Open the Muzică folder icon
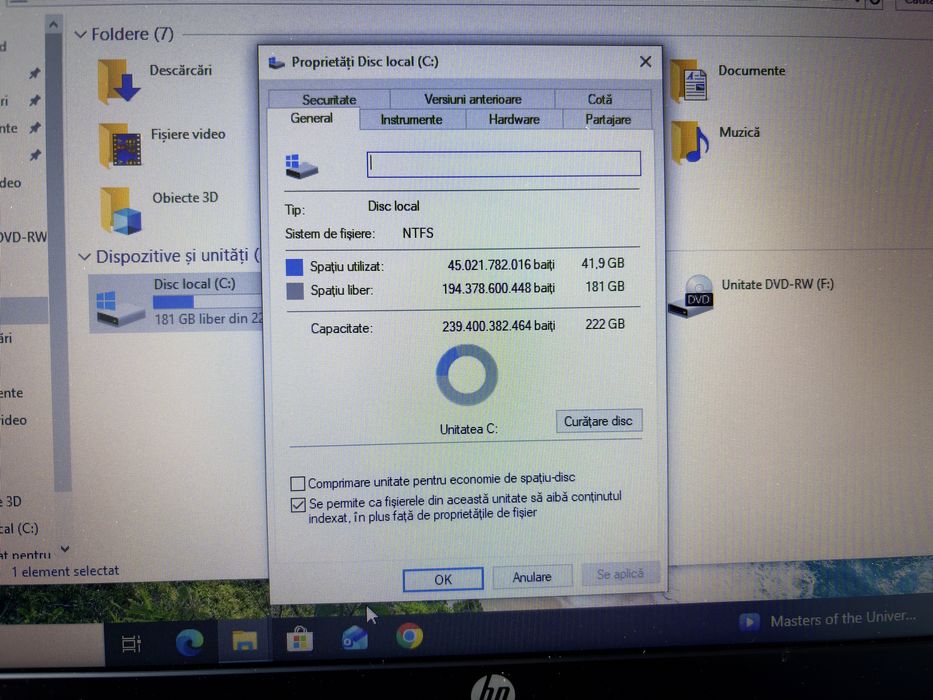 [690, 143]
